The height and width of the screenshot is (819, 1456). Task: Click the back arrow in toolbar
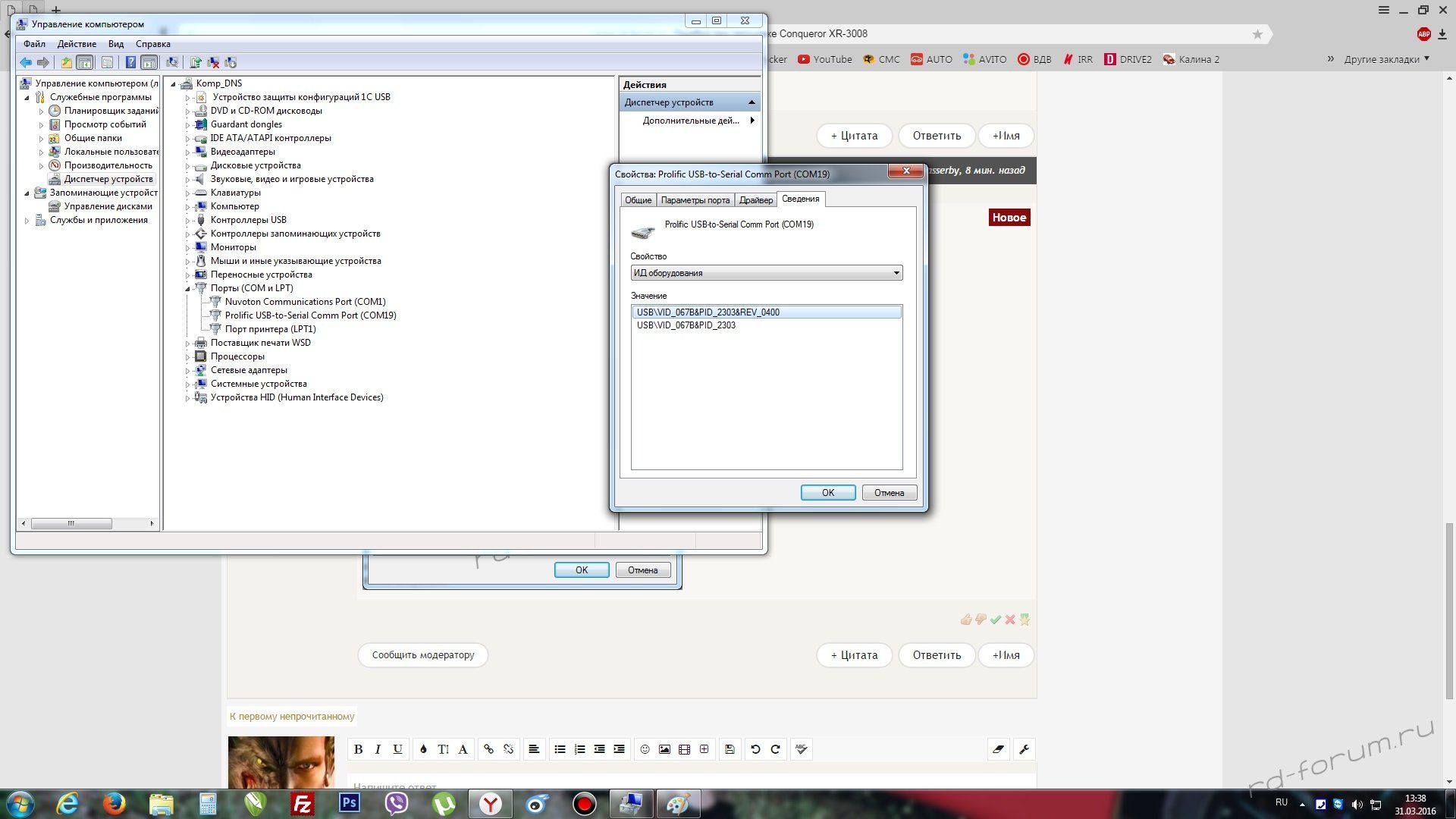(x=26, y=62)
